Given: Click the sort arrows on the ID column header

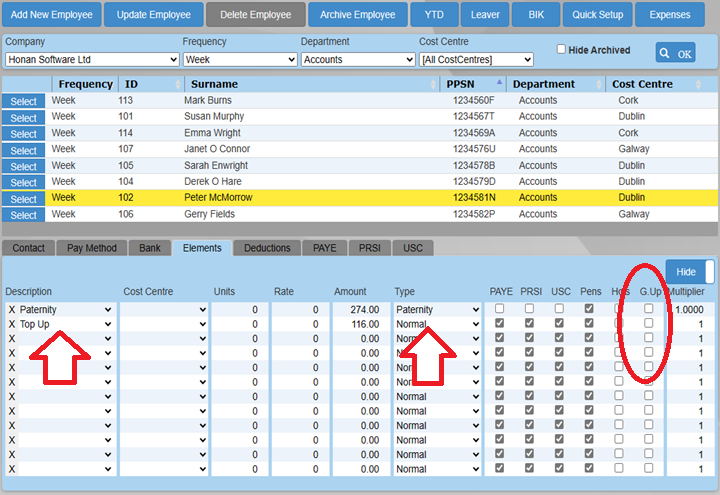Looking at the screenshot, I should [176, 85].
